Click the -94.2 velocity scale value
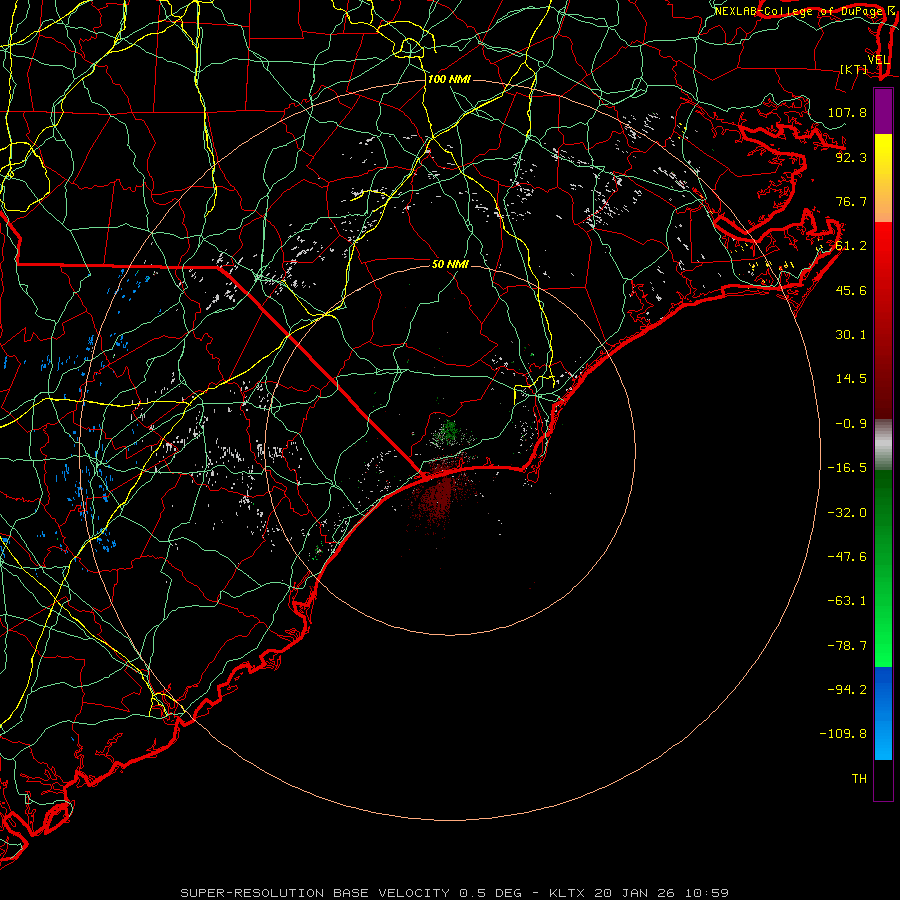This screenshot has height=900, width=900. [x=847, y=690]
